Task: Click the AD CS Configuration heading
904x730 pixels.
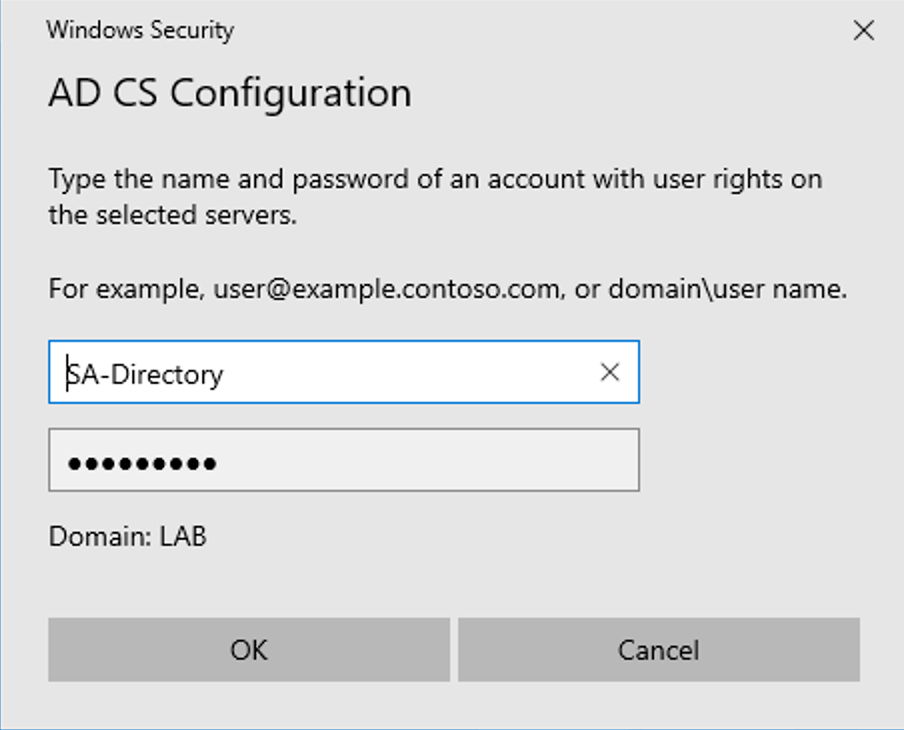Action: click(x=229, y=93)
